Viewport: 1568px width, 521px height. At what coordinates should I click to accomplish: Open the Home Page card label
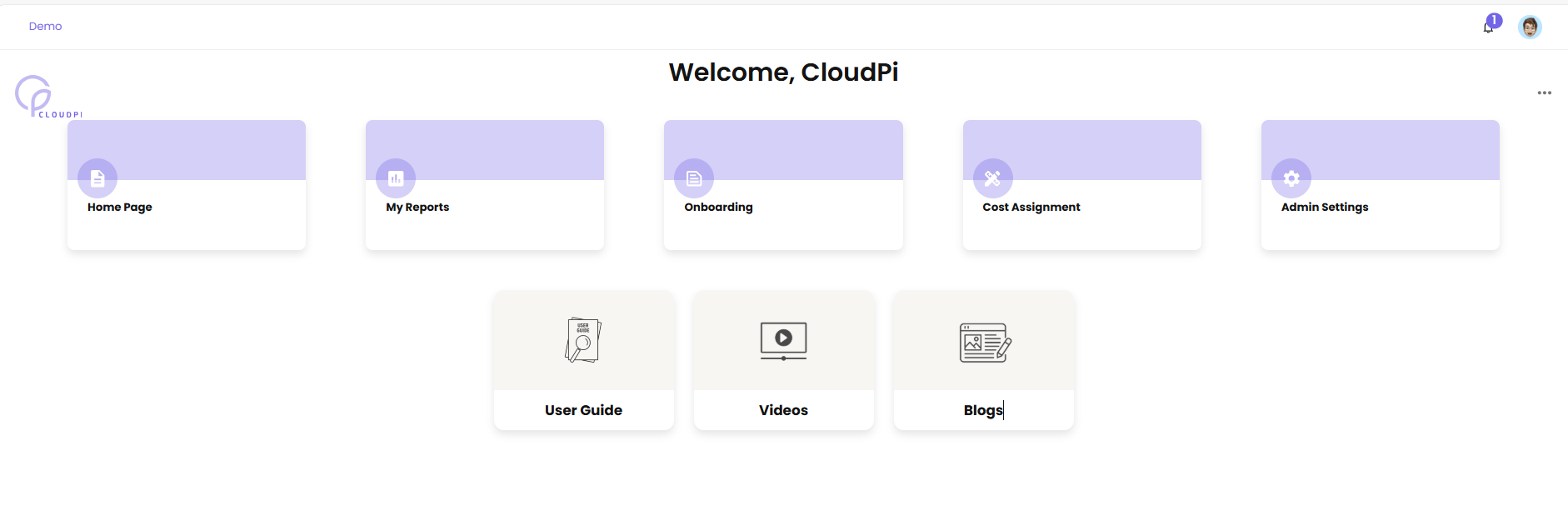120,207
